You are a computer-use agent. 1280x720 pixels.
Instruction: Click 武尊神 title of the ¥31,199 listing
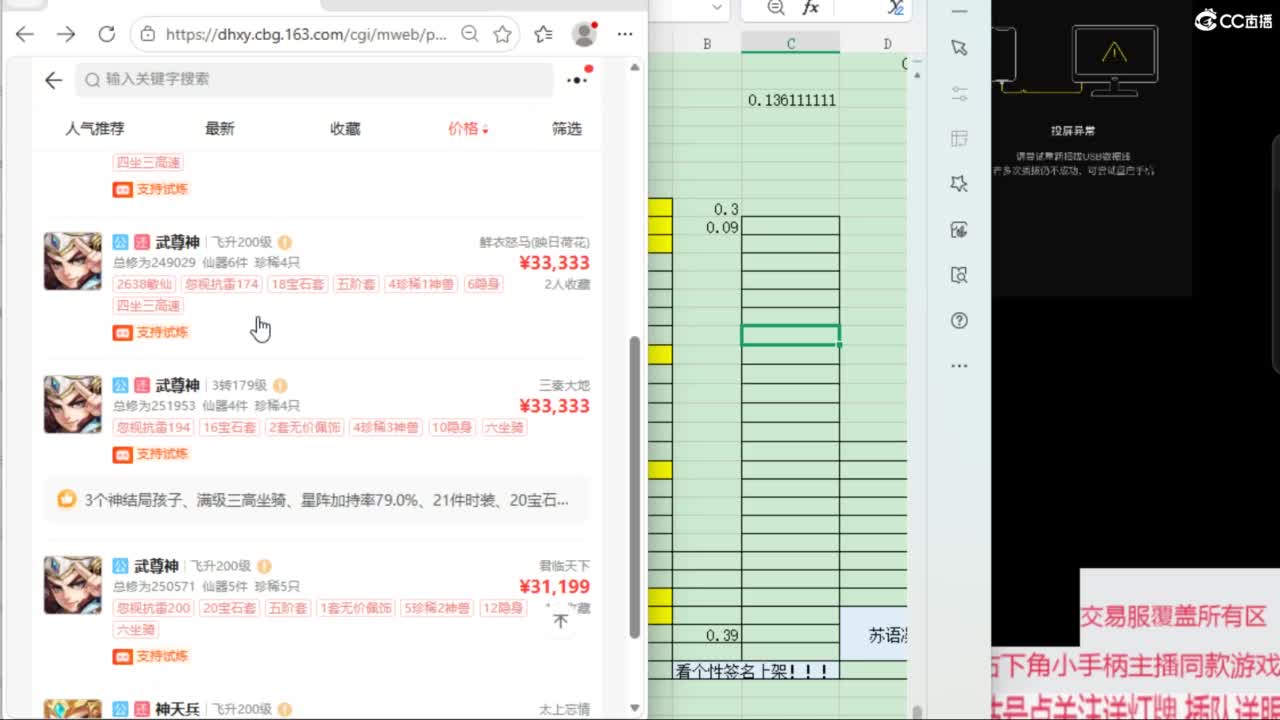tap(156, 566)
